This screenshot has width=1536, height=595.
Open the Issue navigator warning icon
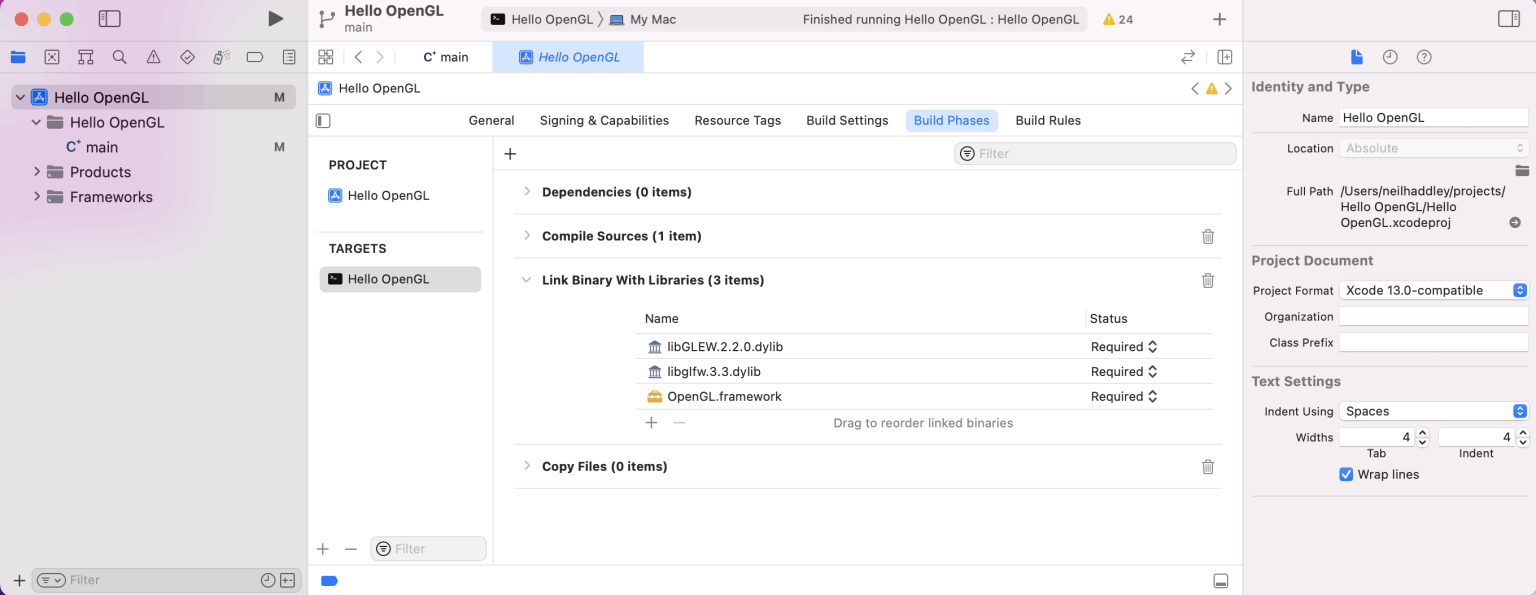(x=153, y=57)
